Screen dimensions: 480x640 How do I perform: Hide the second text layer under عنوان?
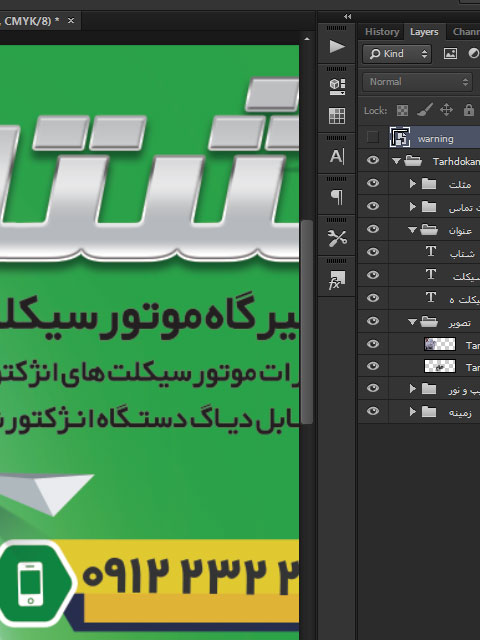[x=373, y=275]
